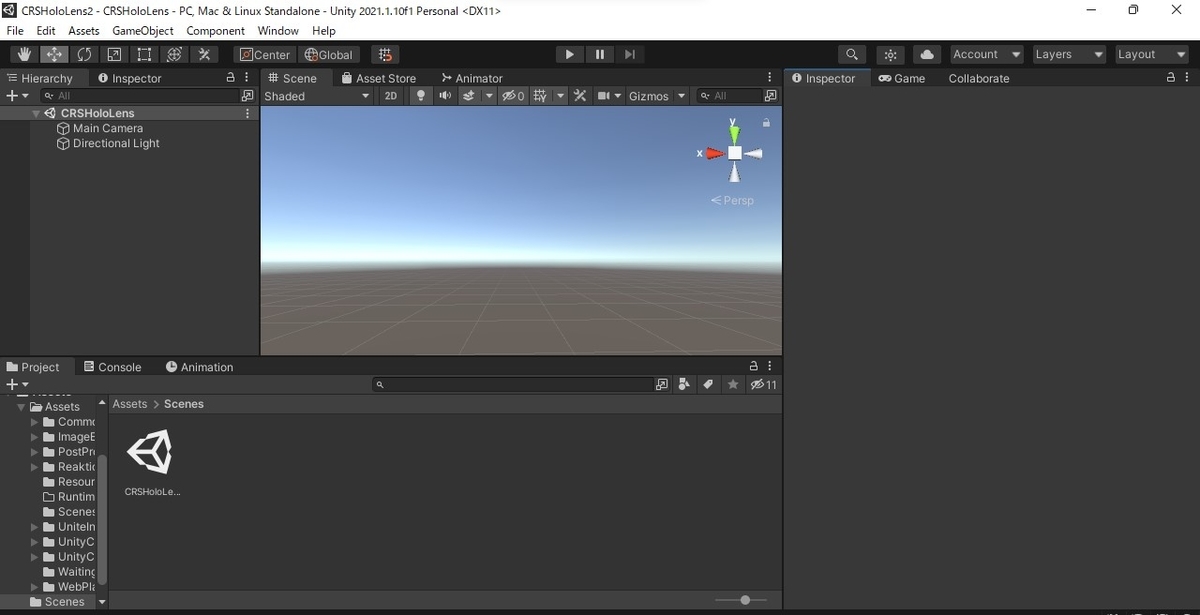Image resolution: width=1200 pixels, height=615 pixels.
Task: Toggle the Scene gizmo rotation lock
Action: (x=766, y=123)
